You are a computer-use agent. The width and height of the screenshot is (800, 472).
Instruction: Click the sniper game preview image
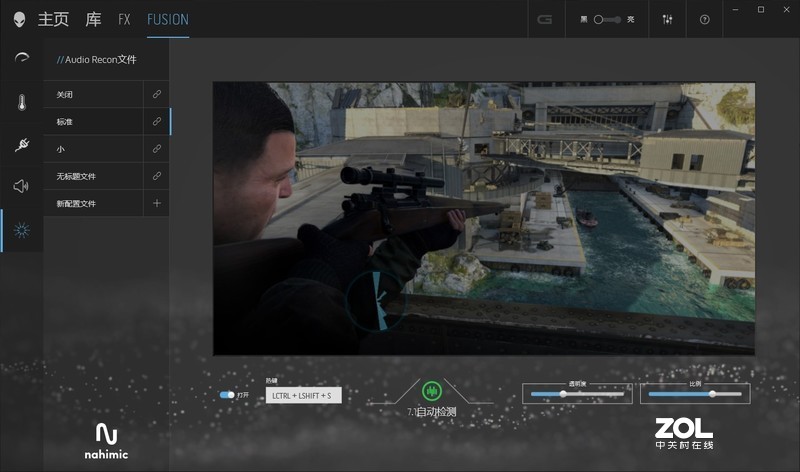click(x=484, y=218)
